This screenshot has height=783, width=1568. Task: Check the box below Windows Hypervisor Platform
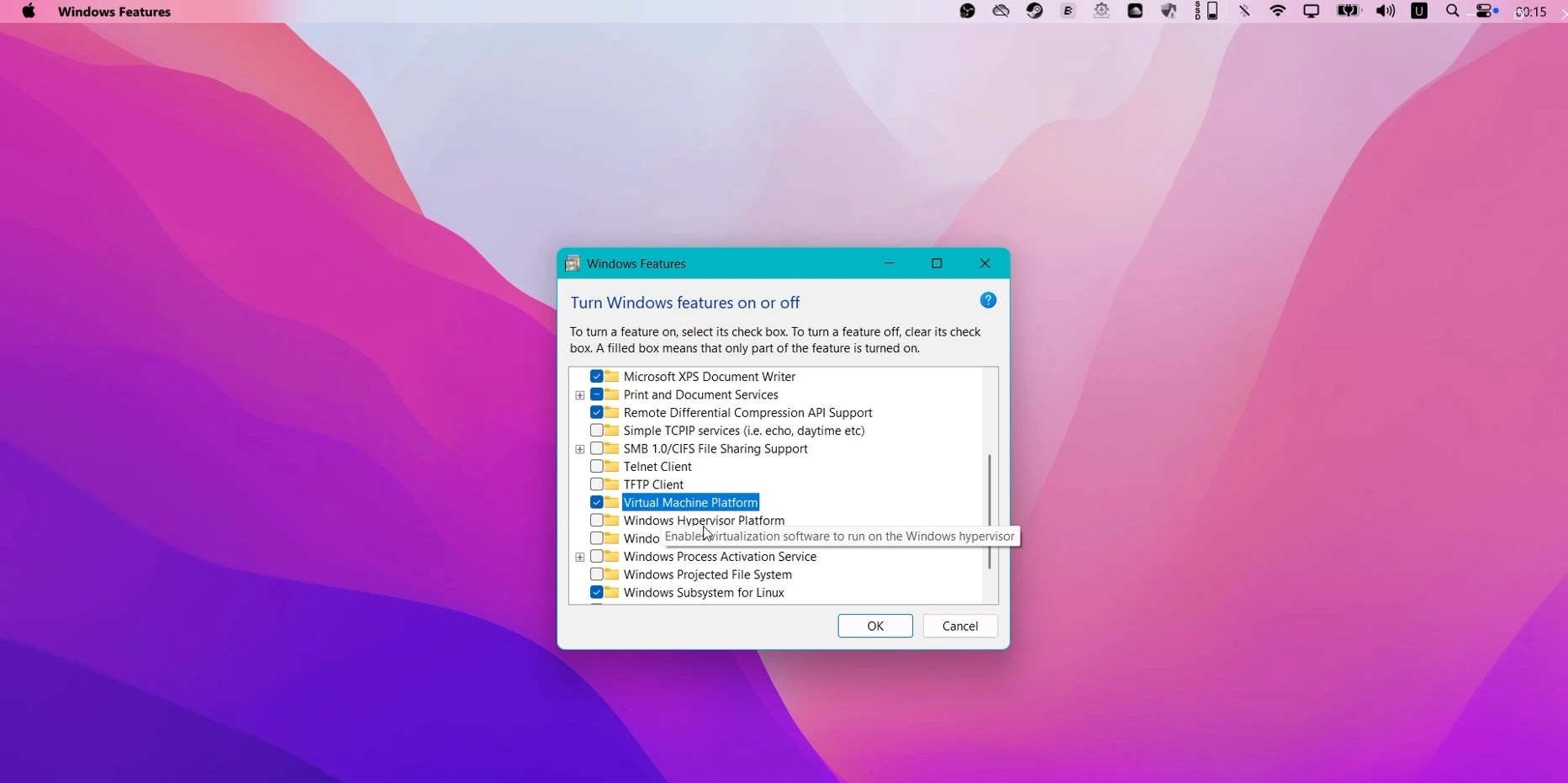[596, 538]
